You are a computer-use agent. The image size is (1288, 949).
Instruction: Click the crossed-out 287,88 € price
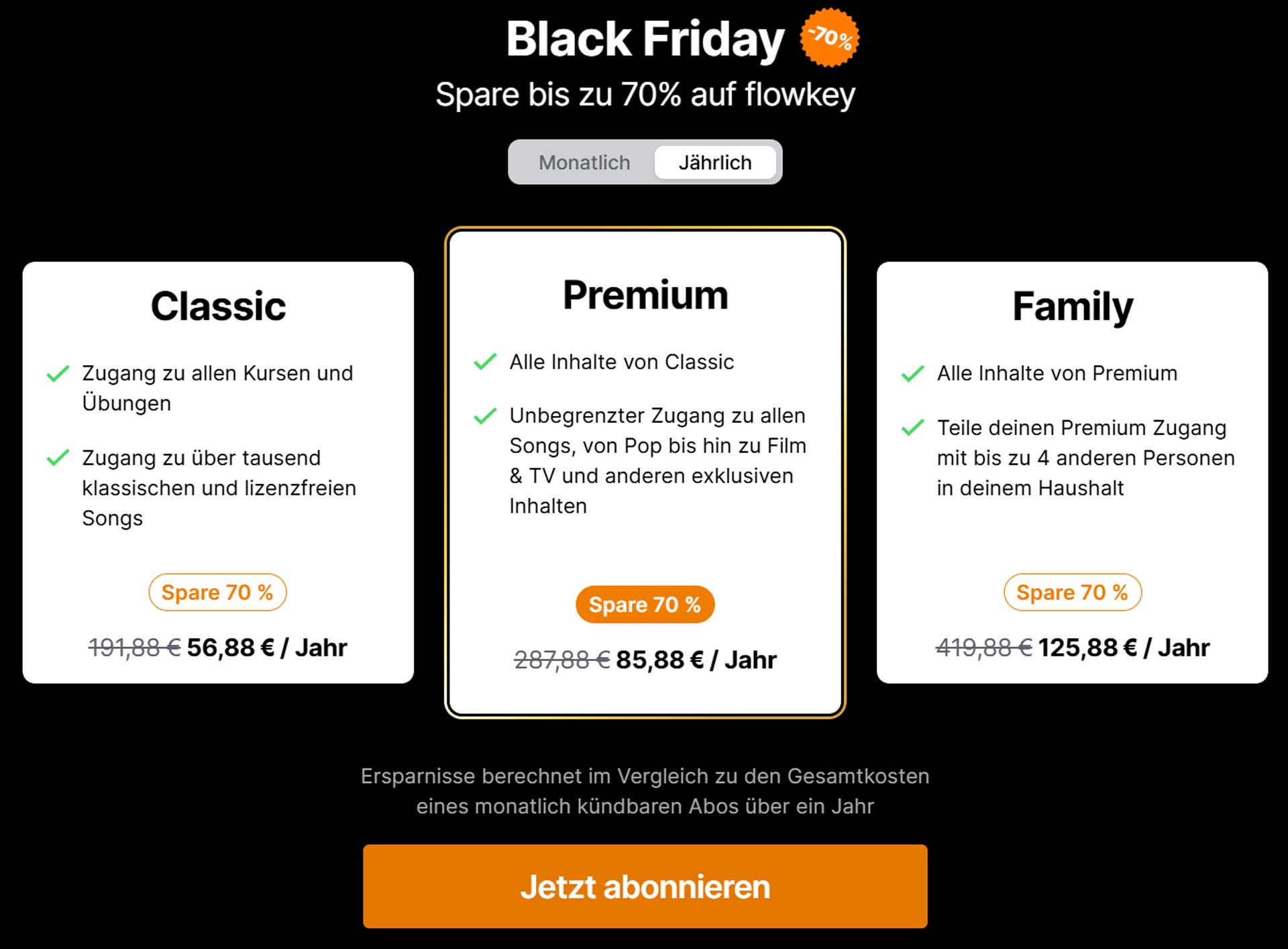click(562, 659)
